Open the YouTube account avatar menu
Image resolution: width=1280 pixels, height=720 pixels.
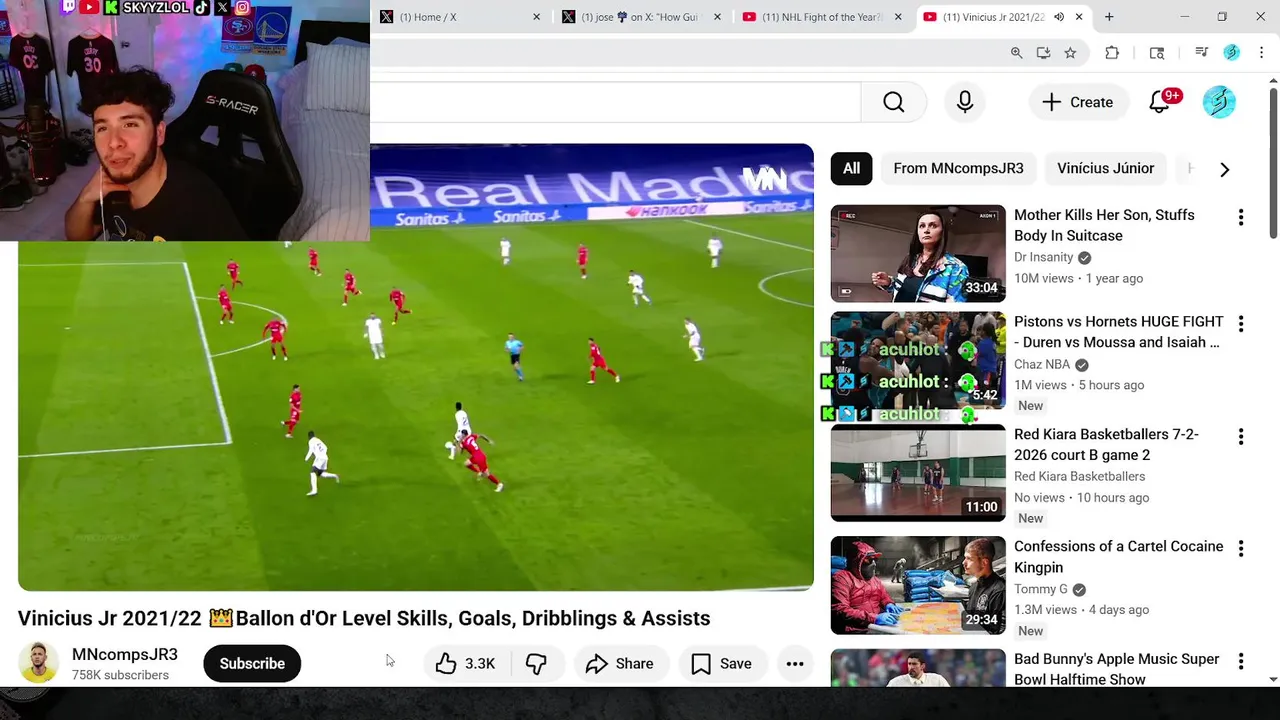pyautogui.click(x=1219, y=102)
